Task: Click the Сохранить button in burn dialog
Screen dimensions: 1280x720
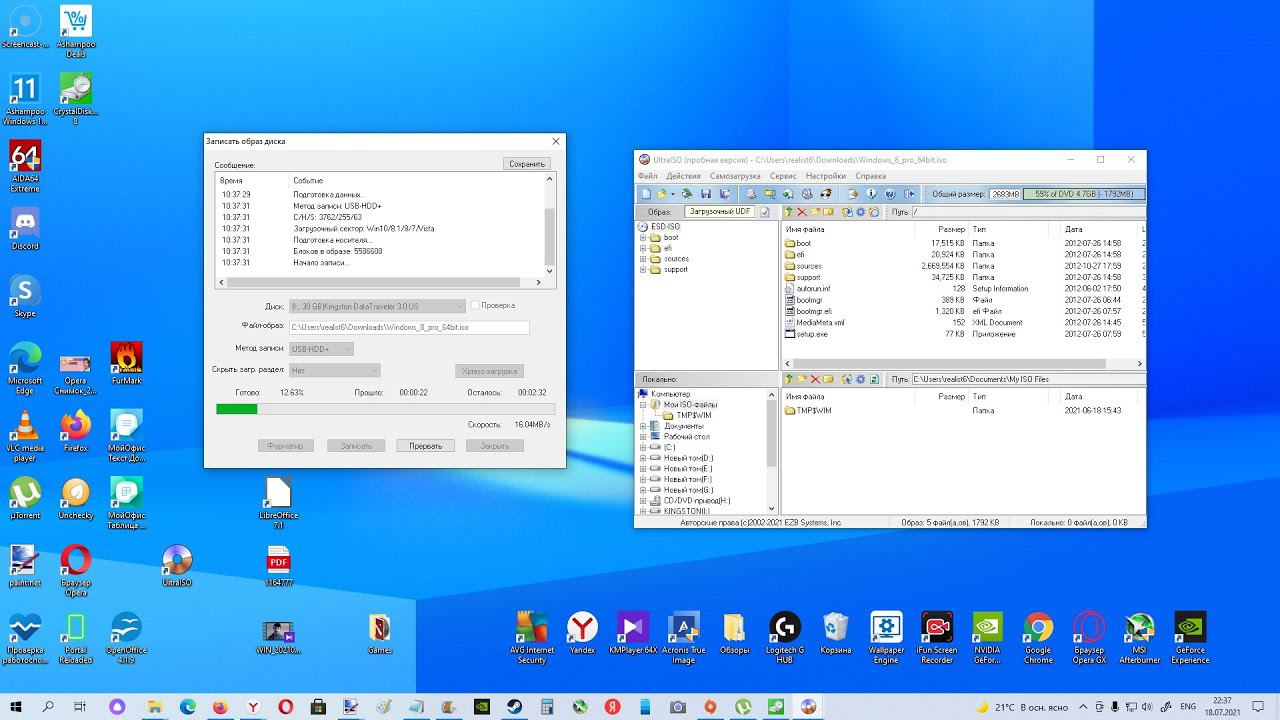Action: 526,164
